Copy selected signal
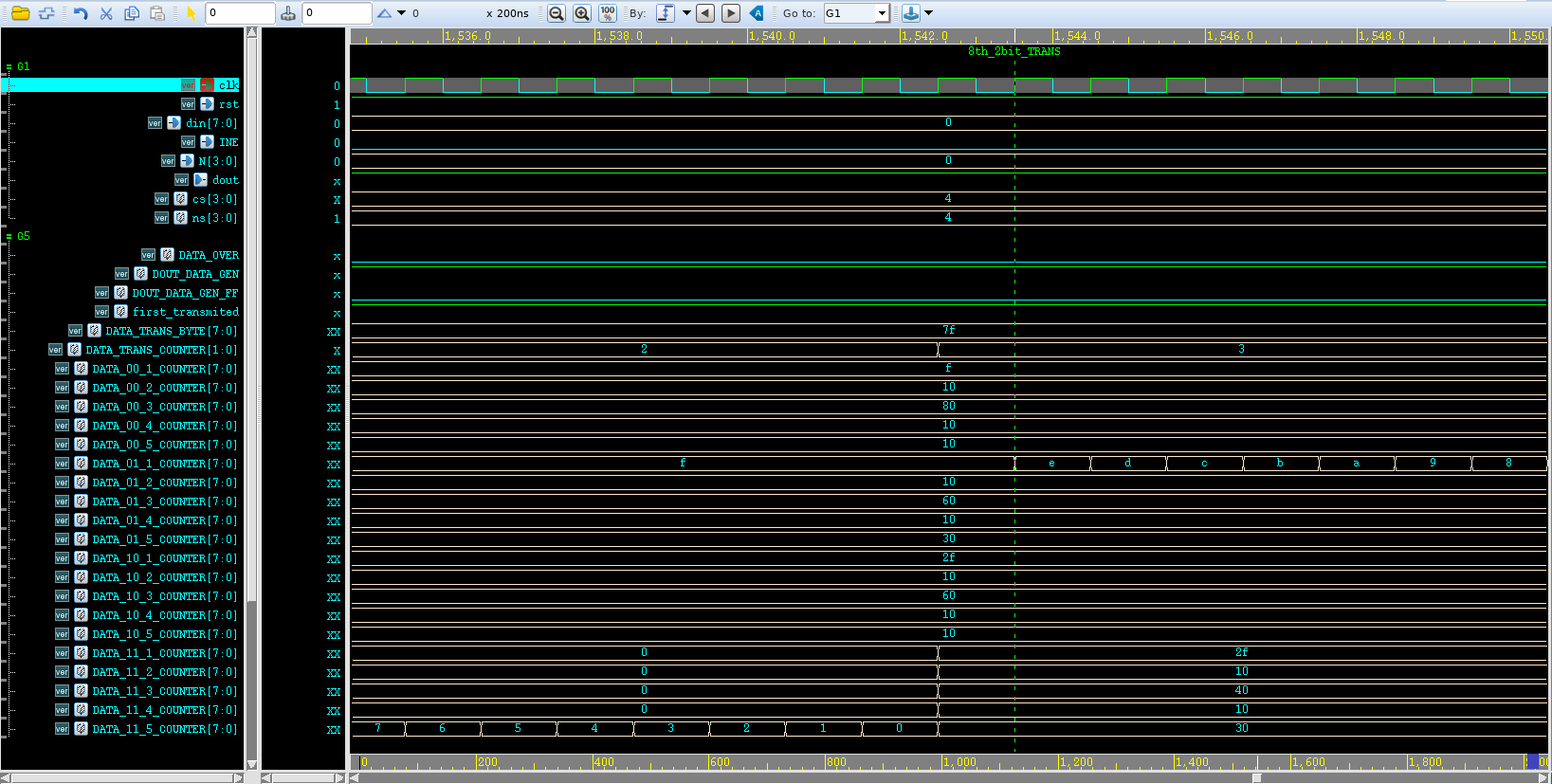The height and width of the screenshot is (784, 1552). [132, 13]
